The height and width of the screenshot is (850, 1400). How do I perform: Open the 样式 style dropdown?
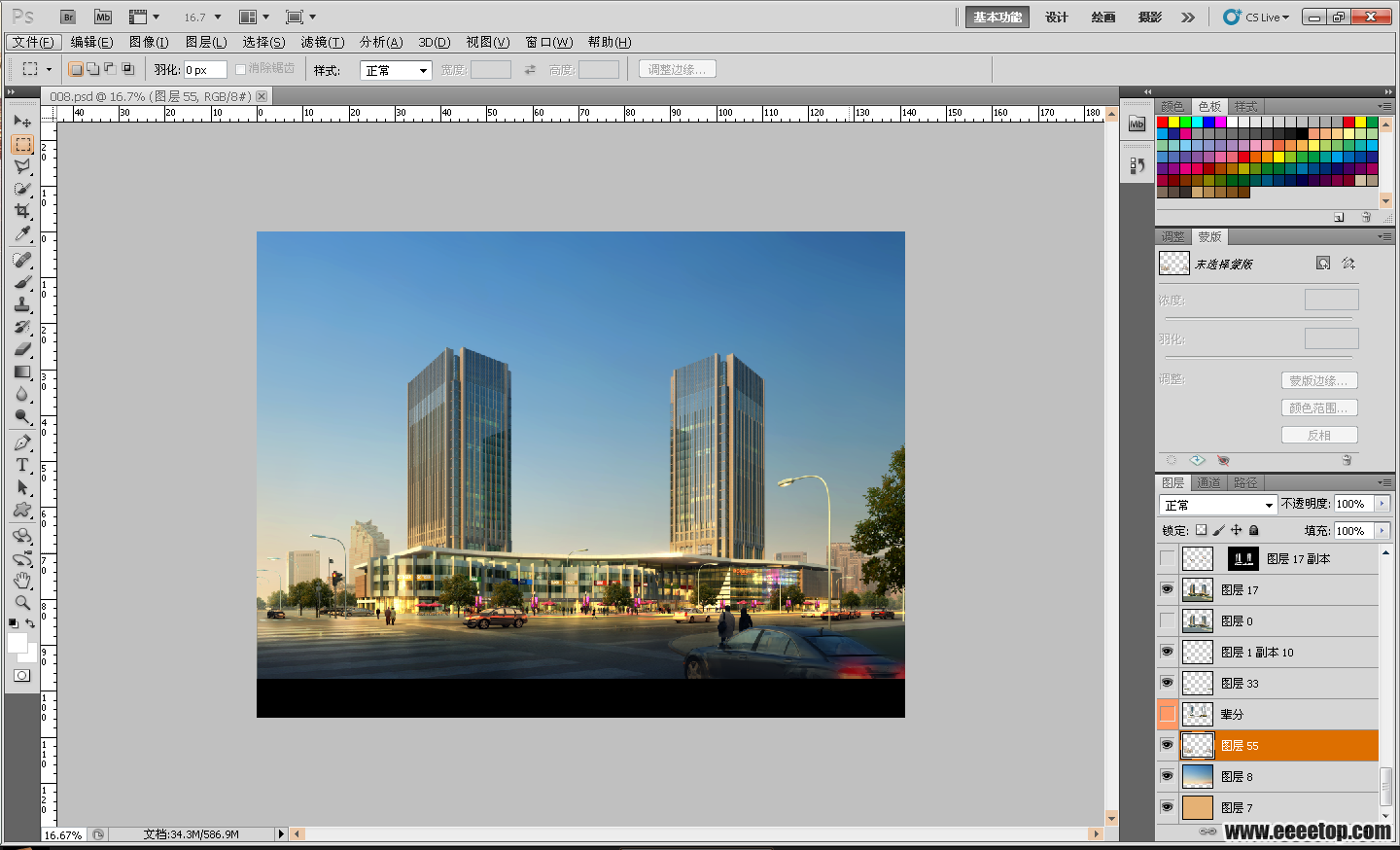click(396, 70)
